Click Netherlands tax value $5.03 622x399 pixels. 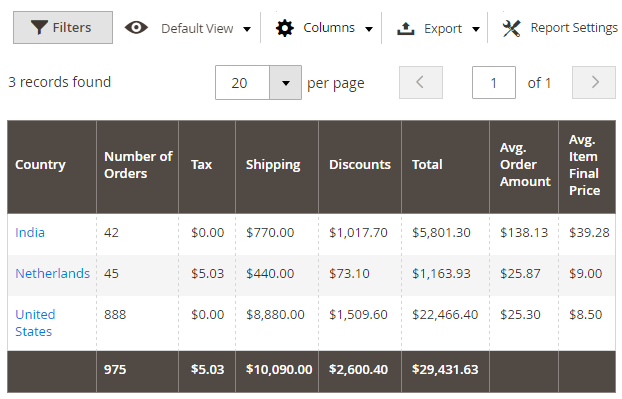click(207, 273)
